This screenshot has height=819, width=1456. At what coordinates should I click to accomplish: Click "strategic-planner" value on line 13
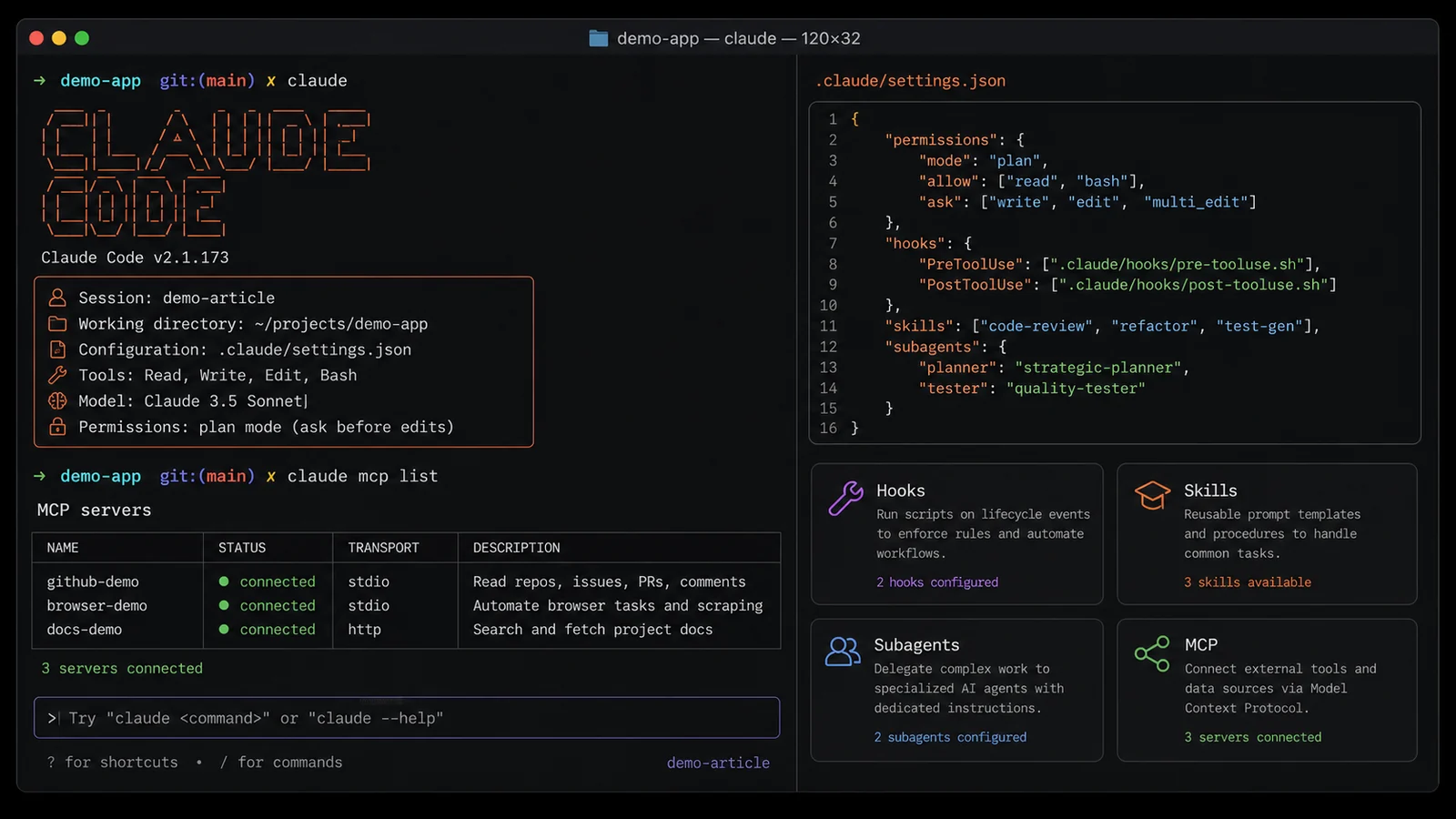tap(1097, 368)
